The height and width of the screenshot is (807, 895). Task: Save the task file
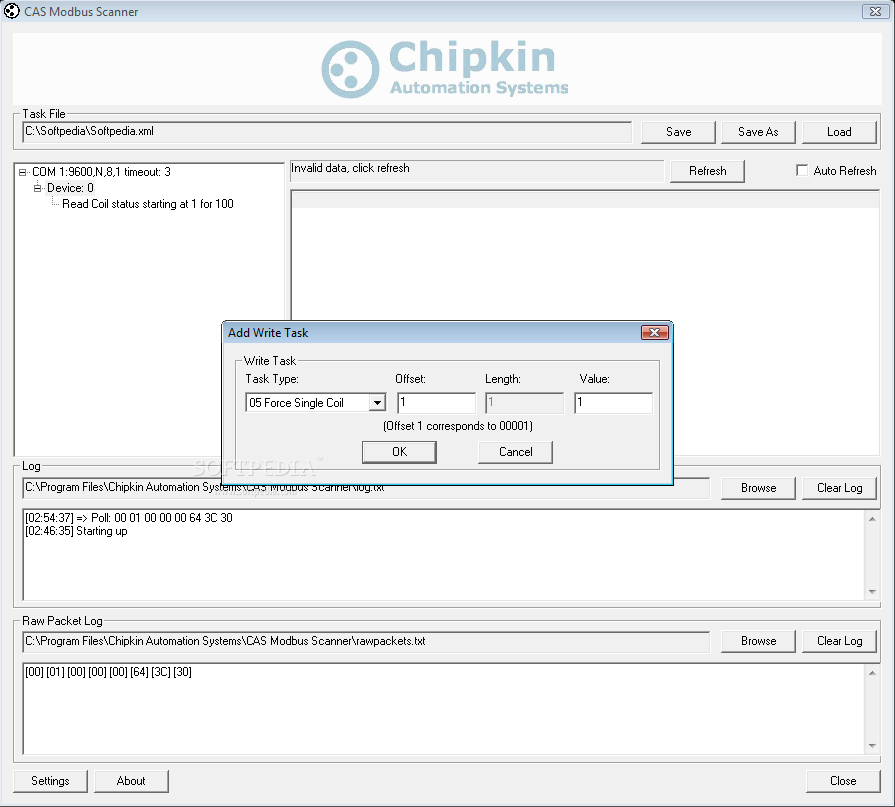coord(678,132)
